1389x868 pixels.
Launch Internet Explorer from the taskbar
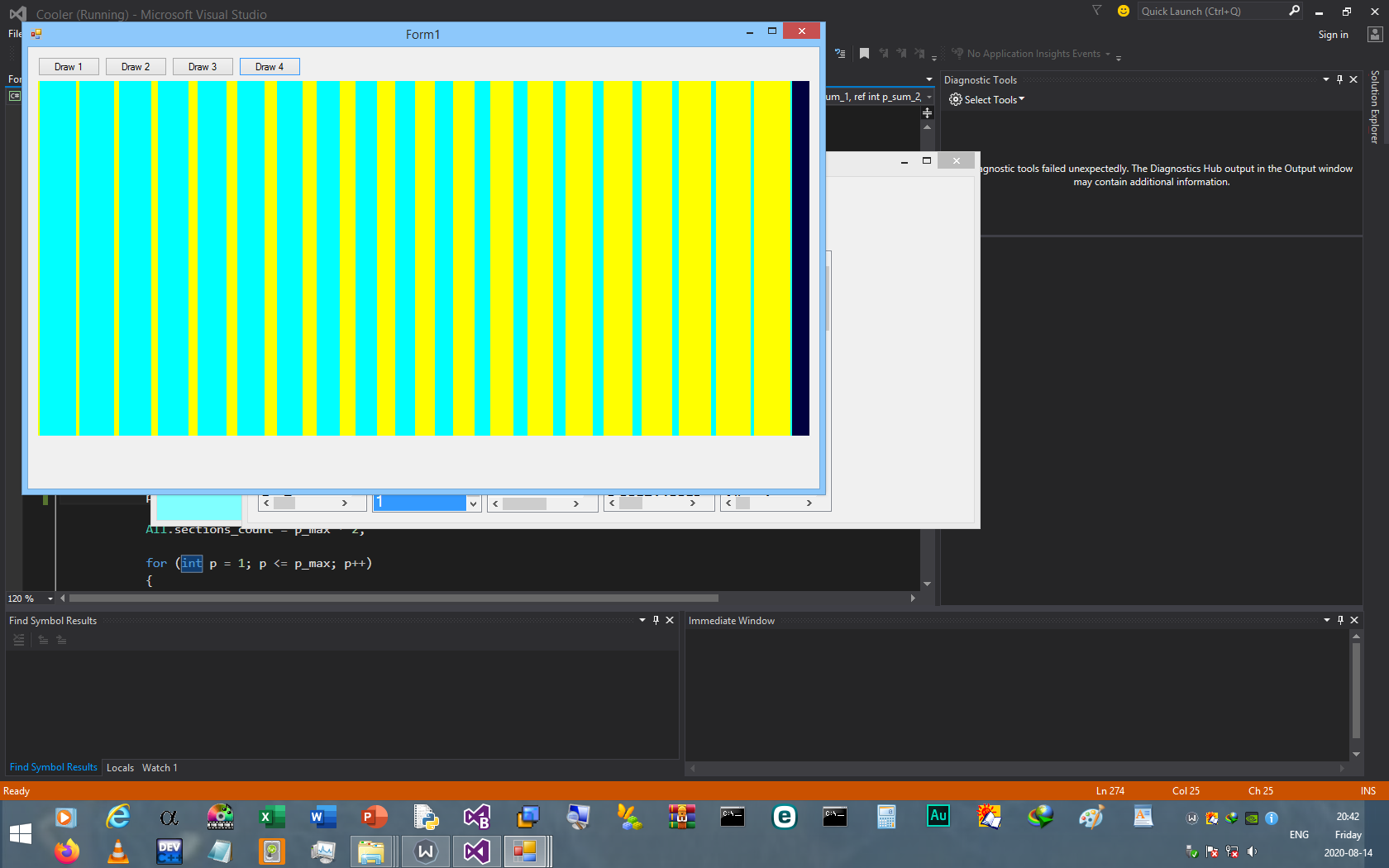[118, 817]
